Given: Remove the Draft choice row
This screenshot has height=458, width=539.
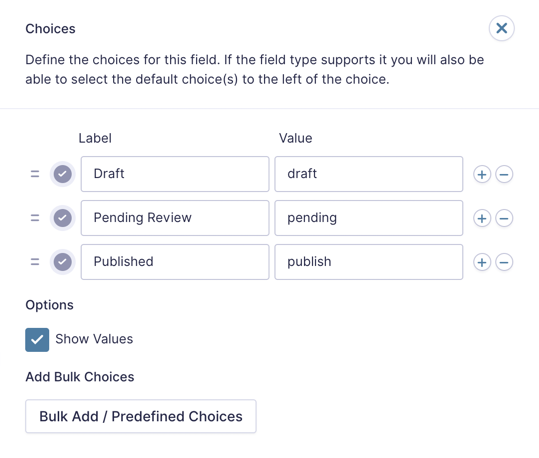Looking at the screenshot, I should pos(504,174).
